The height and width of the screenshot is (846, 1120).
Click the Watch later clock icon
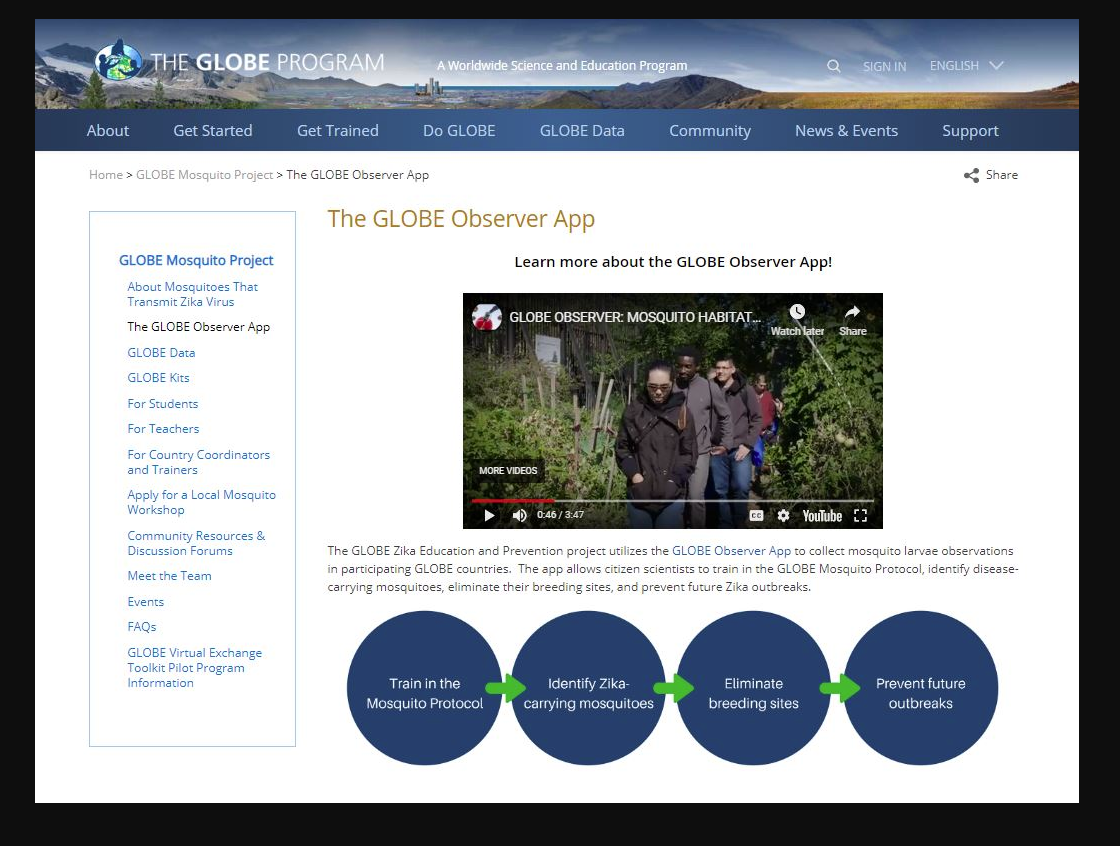tap(797, 312)
